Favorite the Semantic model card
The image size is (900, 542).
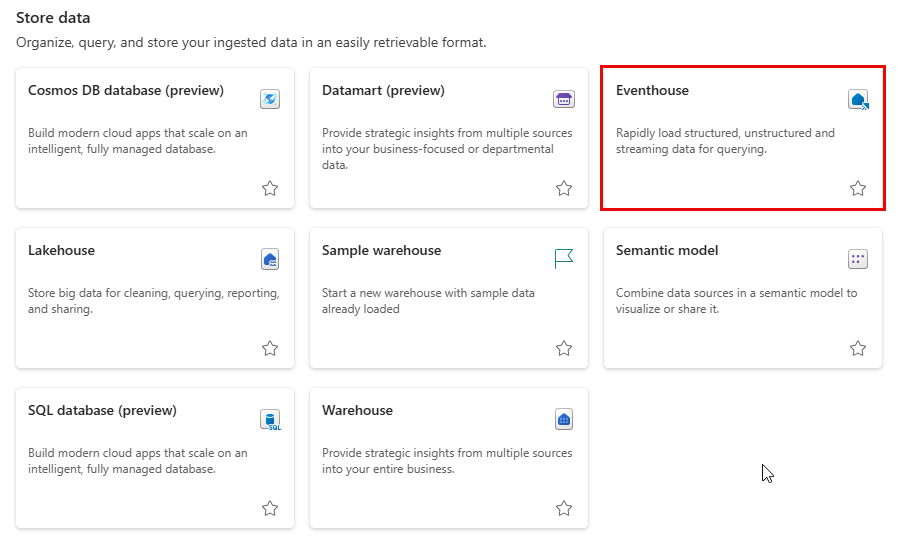click(858, 348)
